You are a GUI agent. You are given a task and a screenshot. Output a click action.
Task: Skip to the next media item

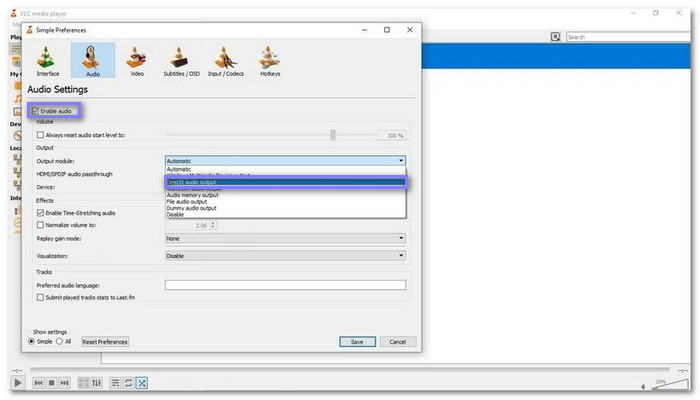click(x=65, y=383)
